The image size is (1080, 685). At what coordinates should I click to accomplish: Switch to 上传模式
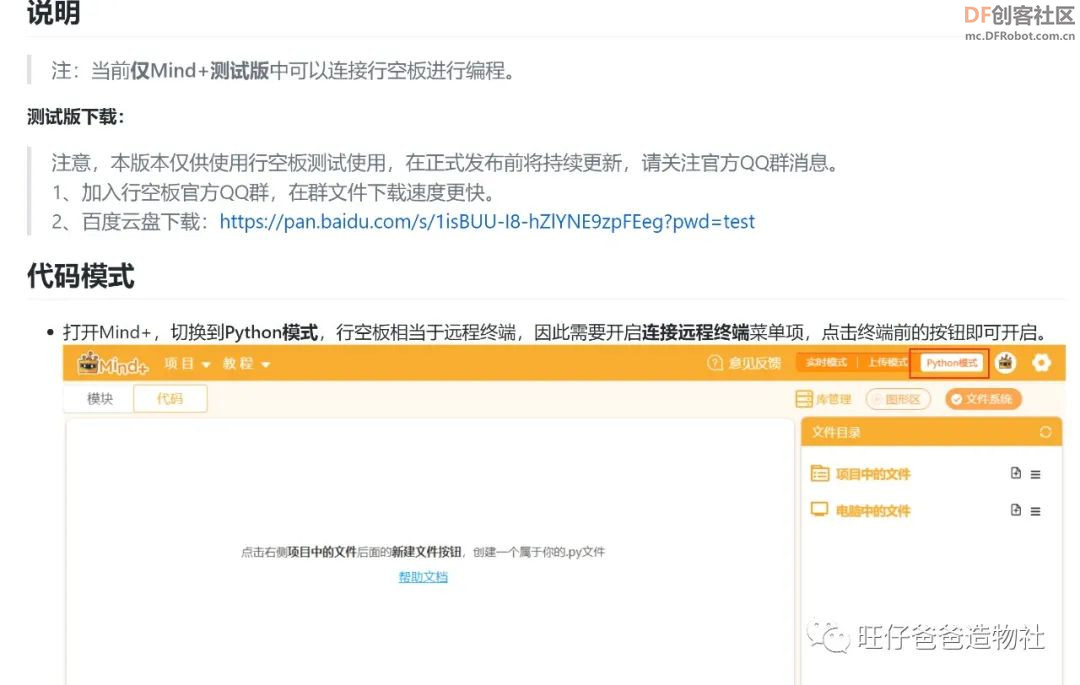pyautogui.click(x=887, y=362)
